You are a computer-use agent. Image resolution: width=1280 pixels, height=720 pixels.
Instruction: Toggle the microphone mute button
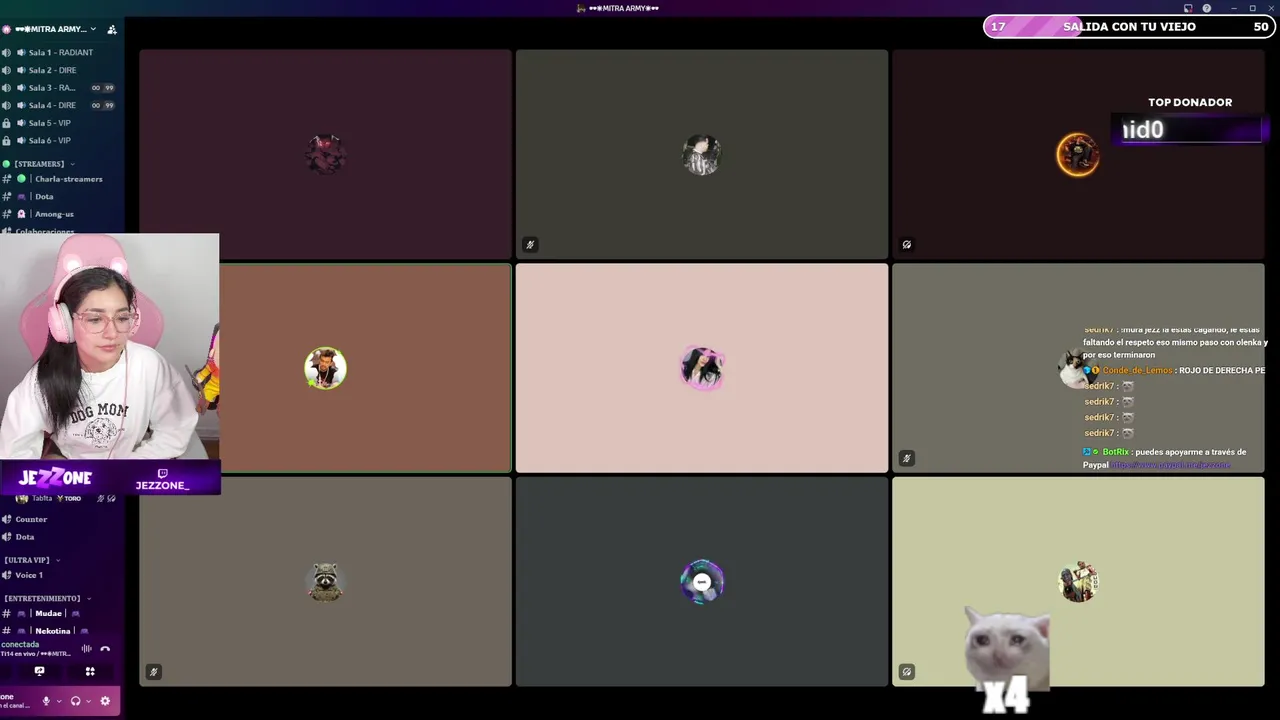[46, 701]
